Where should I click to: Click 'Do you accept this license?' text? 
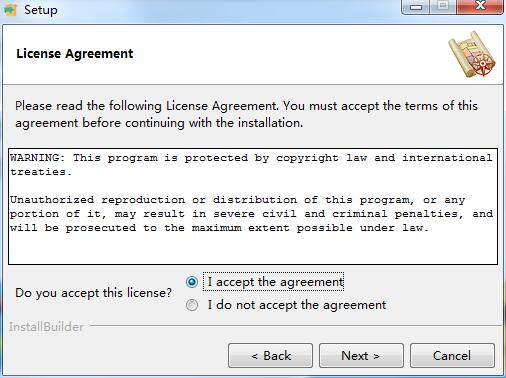click(x=93, y=293)
